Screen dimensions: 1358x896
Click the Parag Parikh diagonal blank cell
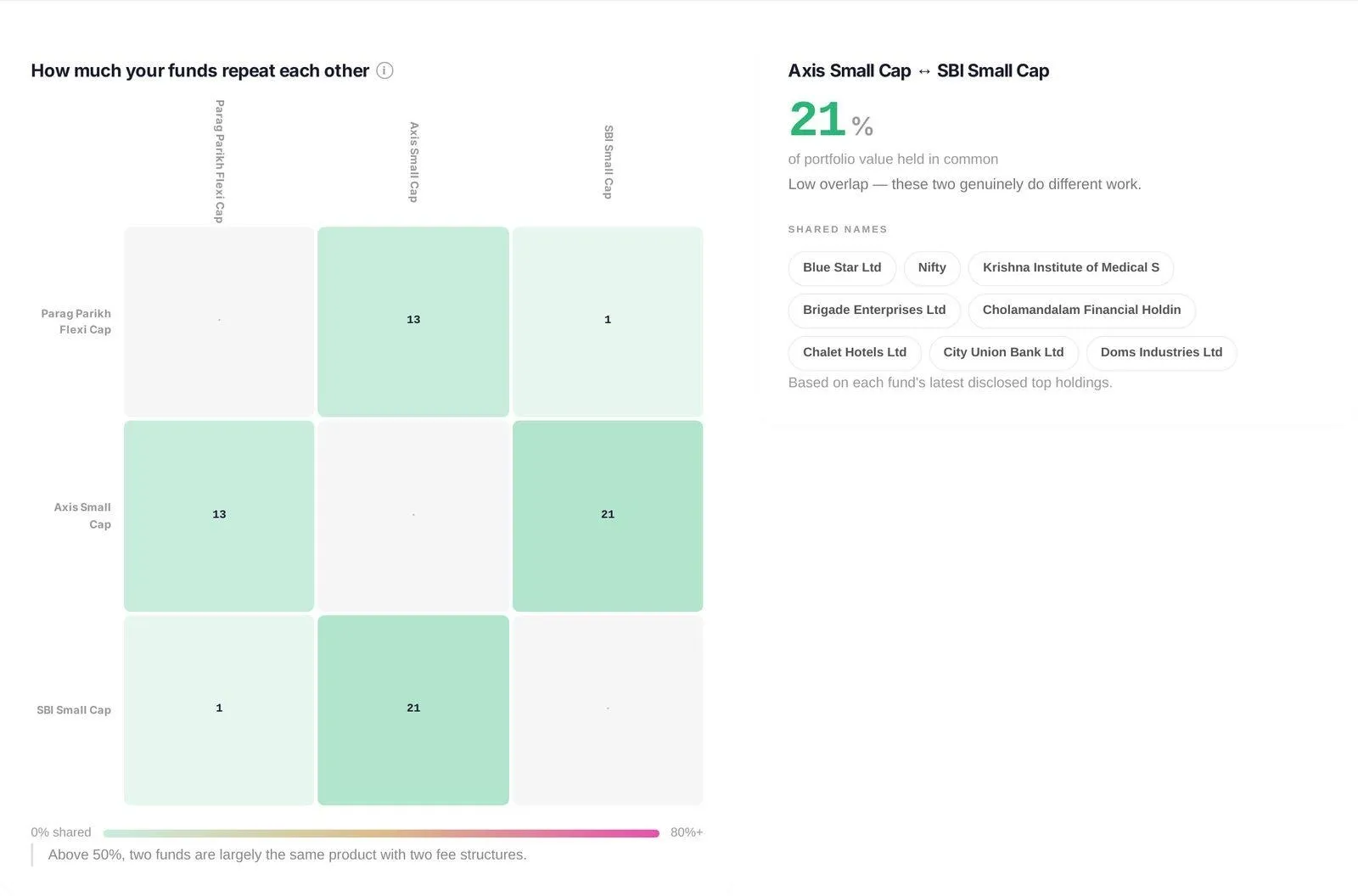coord(219,322)
